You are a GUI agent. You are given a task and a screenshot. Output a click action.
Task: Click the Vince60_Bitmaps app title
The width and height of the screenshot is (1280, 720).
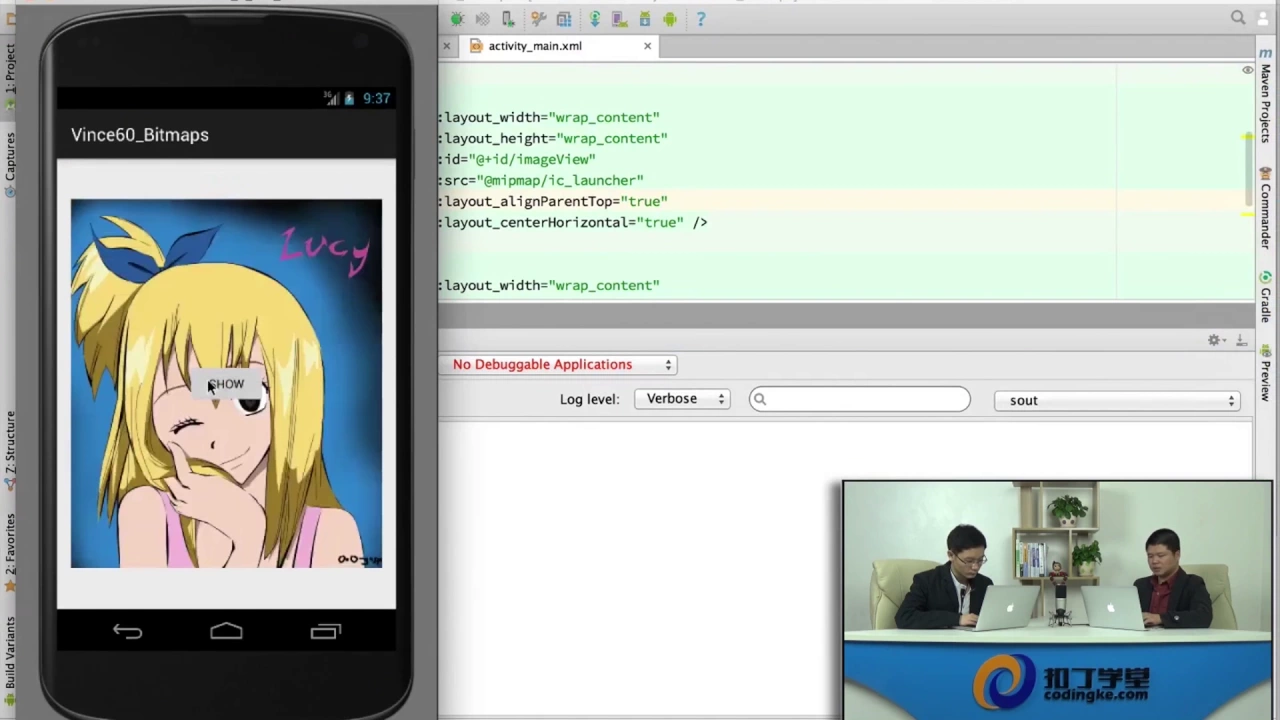[x=140, y=135]
